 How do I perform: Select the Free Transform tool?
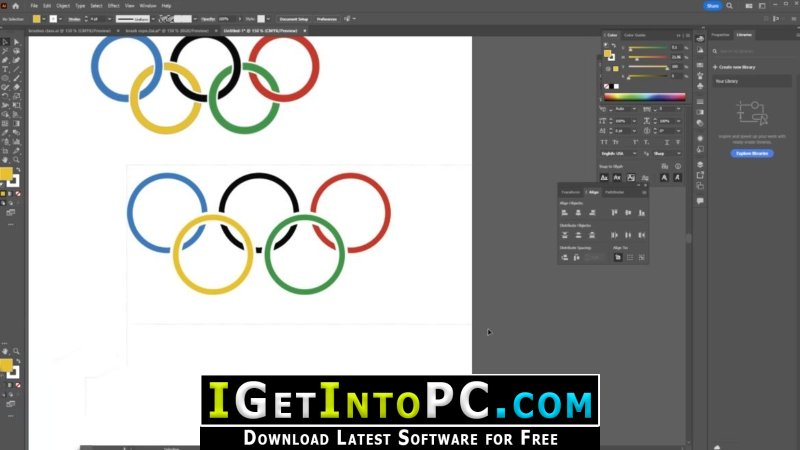click(16, 105)
